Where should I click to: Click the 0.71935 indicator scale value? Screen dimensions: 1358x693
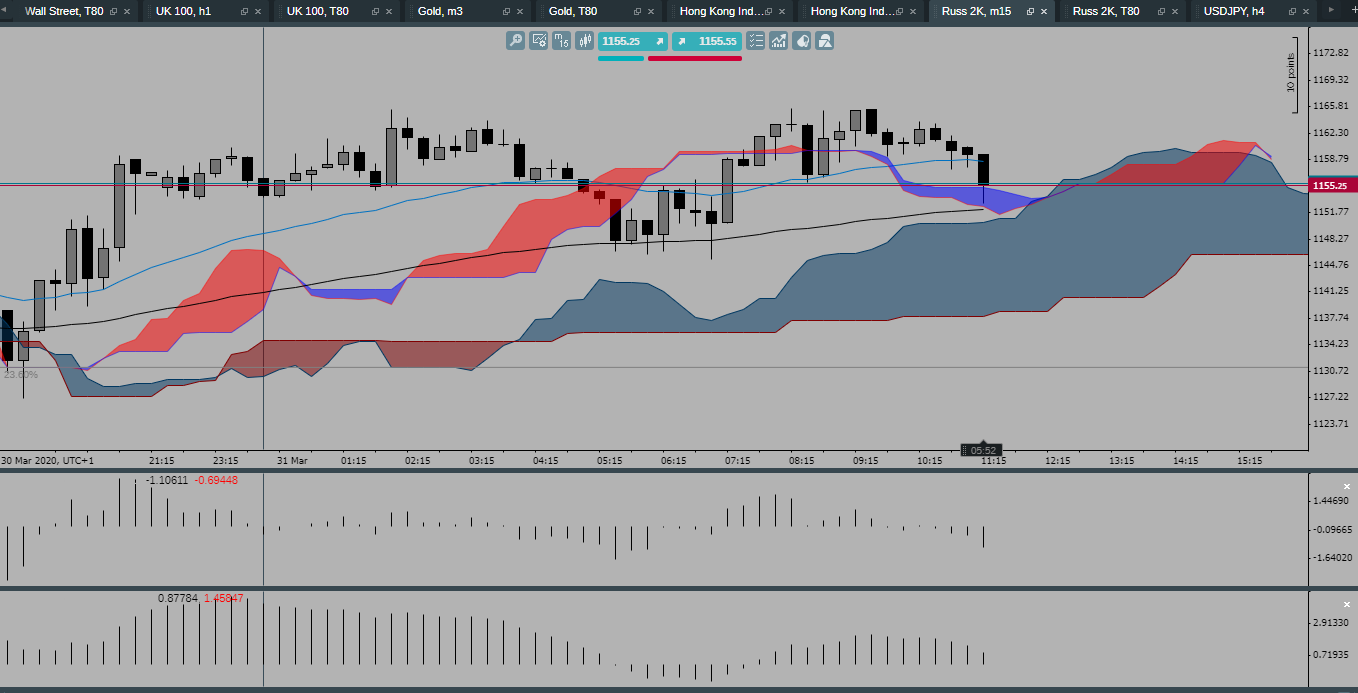(x=1333, y=654)
